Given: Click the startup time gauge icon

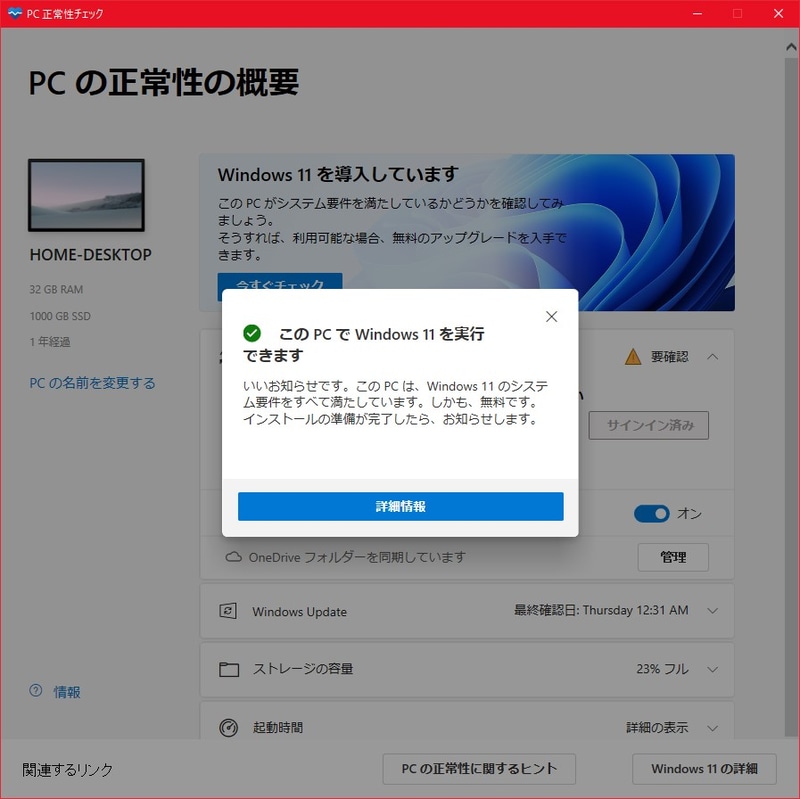Looking at the screenshot, I should (x=228, y=727).
